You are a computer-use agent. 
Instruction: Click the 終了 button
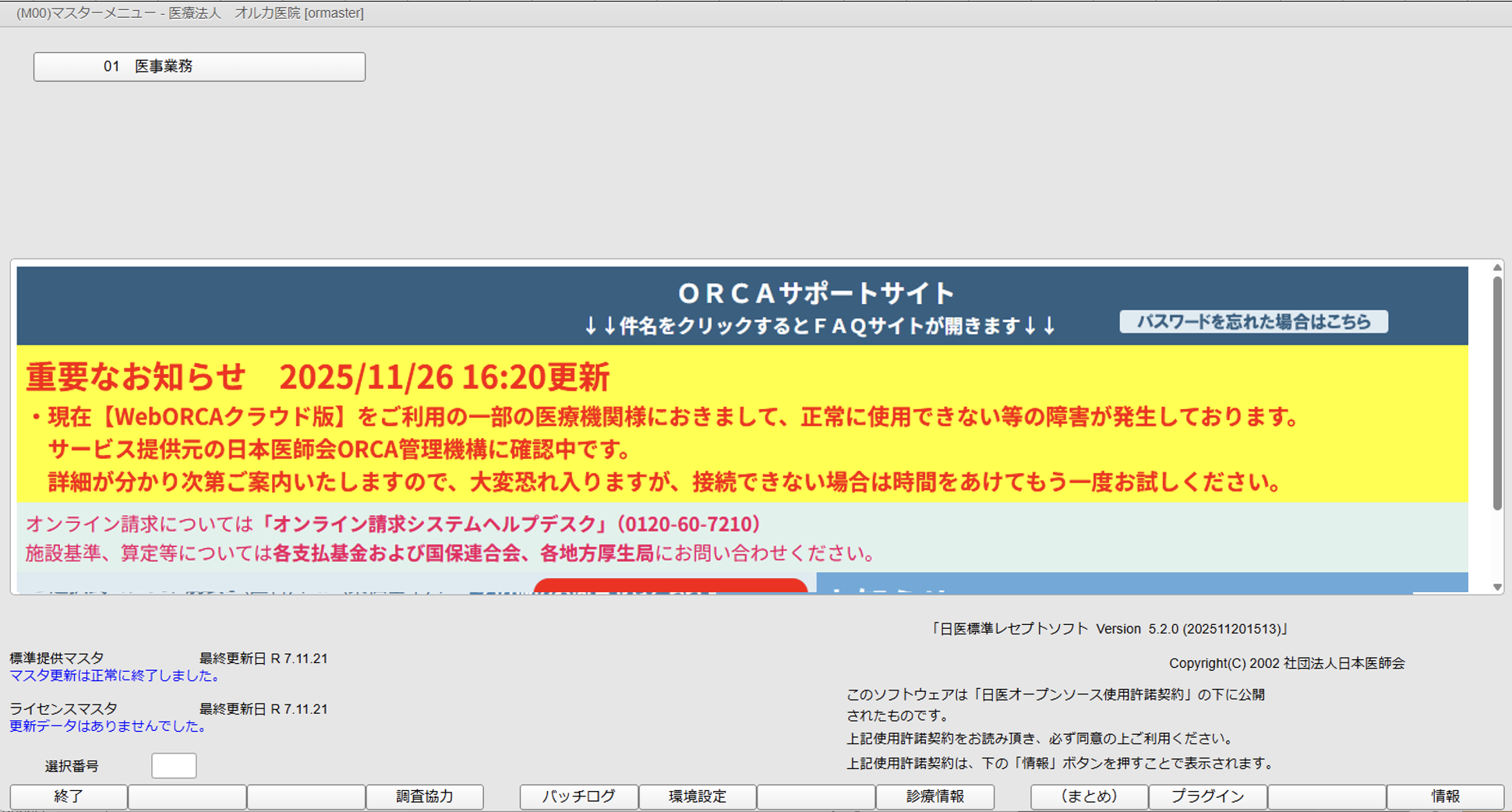(69, 796)
